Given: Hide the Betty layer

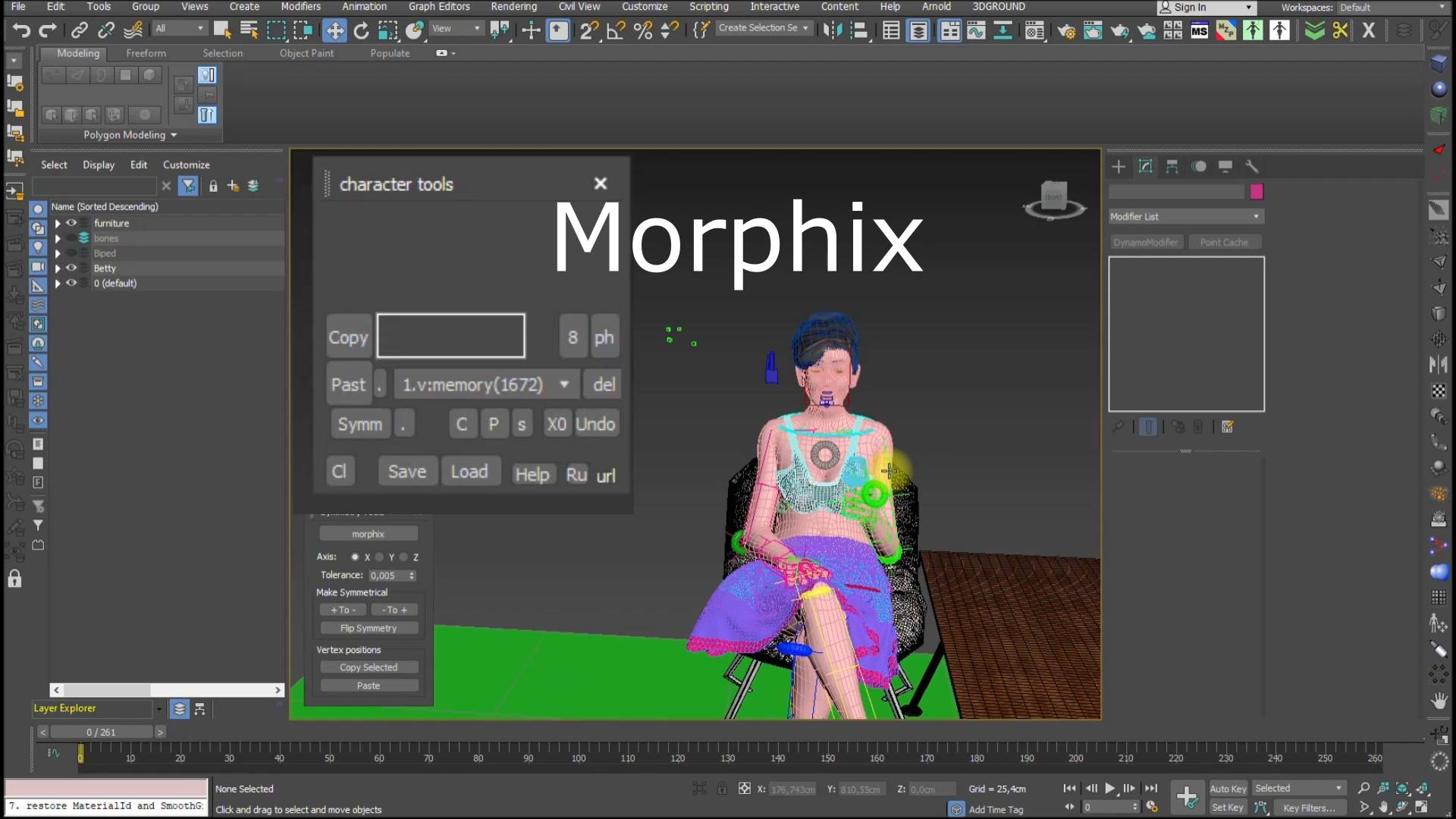Looking at the screenshot, I should [72, 268].
